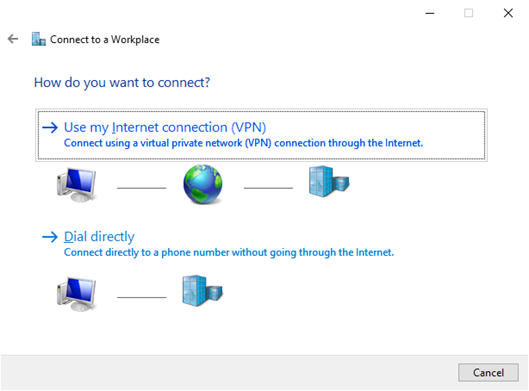Select Use my Internet connection (VPN)
This screenshot has height=391, width=529.
click(261, 135)
